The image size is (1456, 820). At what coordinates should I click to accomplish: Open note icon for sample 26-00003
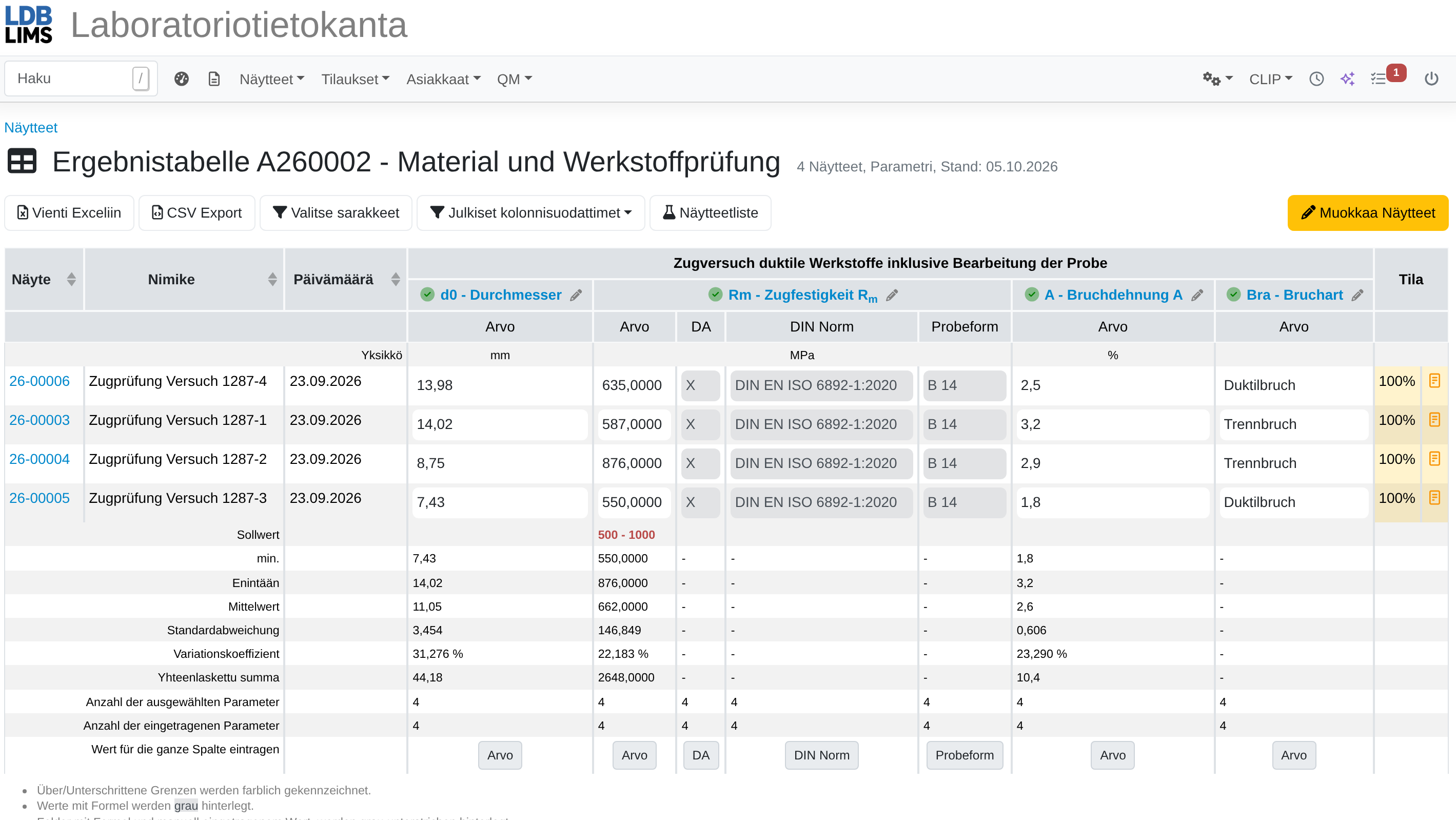point(1434,420)
